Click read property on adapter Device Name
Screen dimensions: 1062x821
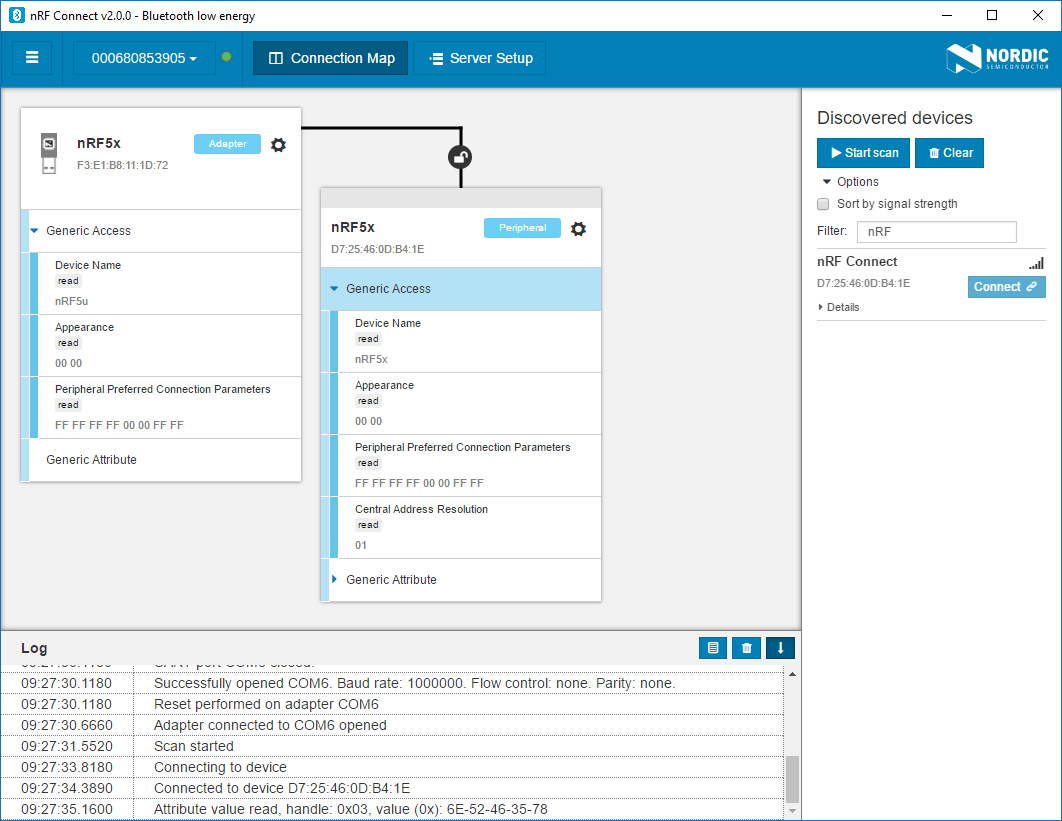68,281
